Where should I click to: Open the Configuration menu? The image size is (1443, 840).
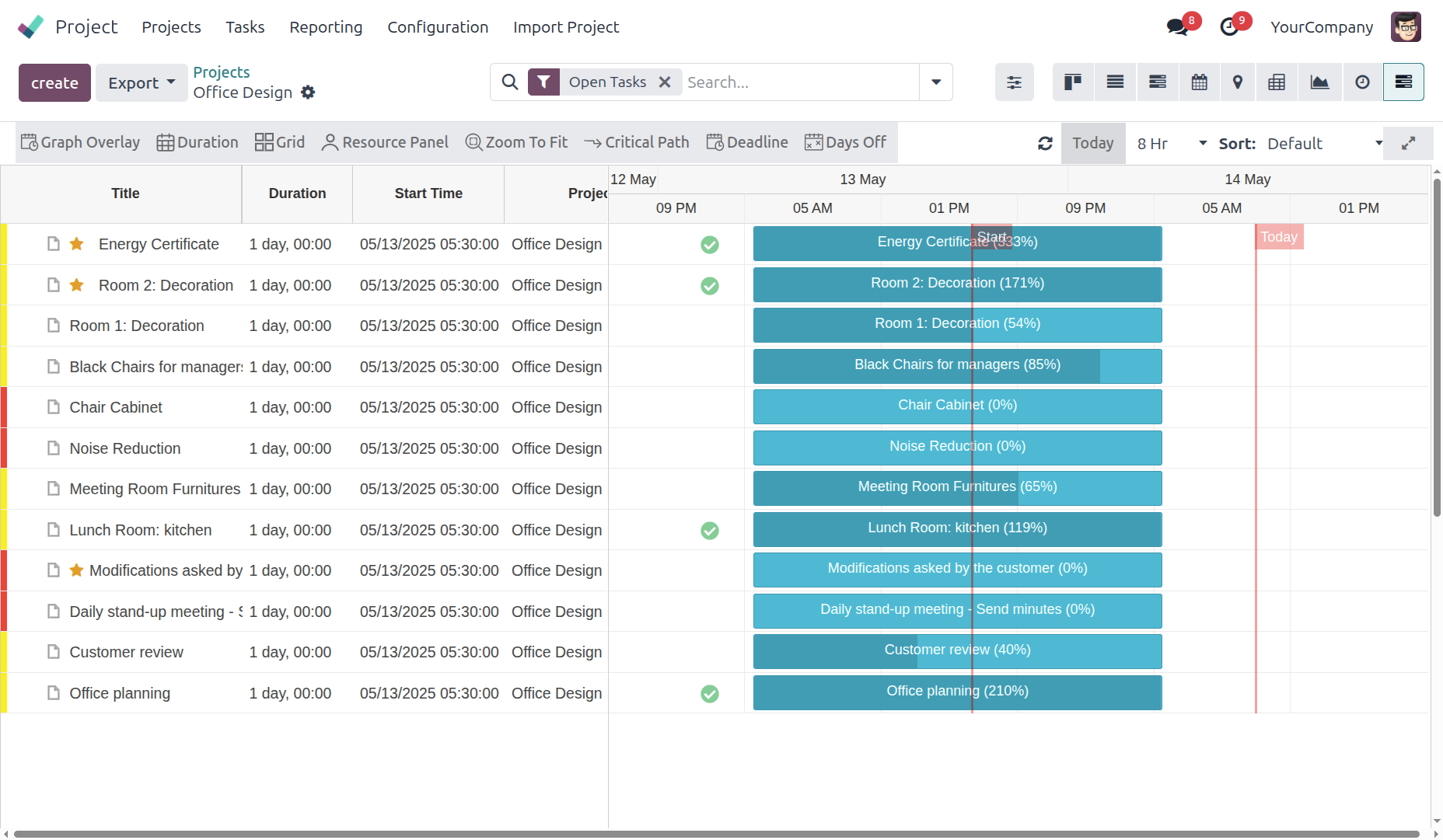[x=438, y=27]
